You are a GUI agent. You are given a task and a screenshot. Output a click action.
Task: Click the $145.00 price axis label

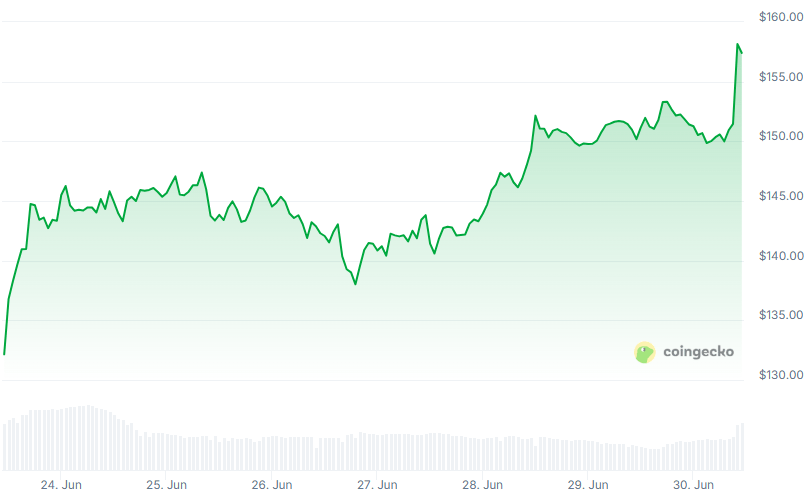(x=781, y=196)
